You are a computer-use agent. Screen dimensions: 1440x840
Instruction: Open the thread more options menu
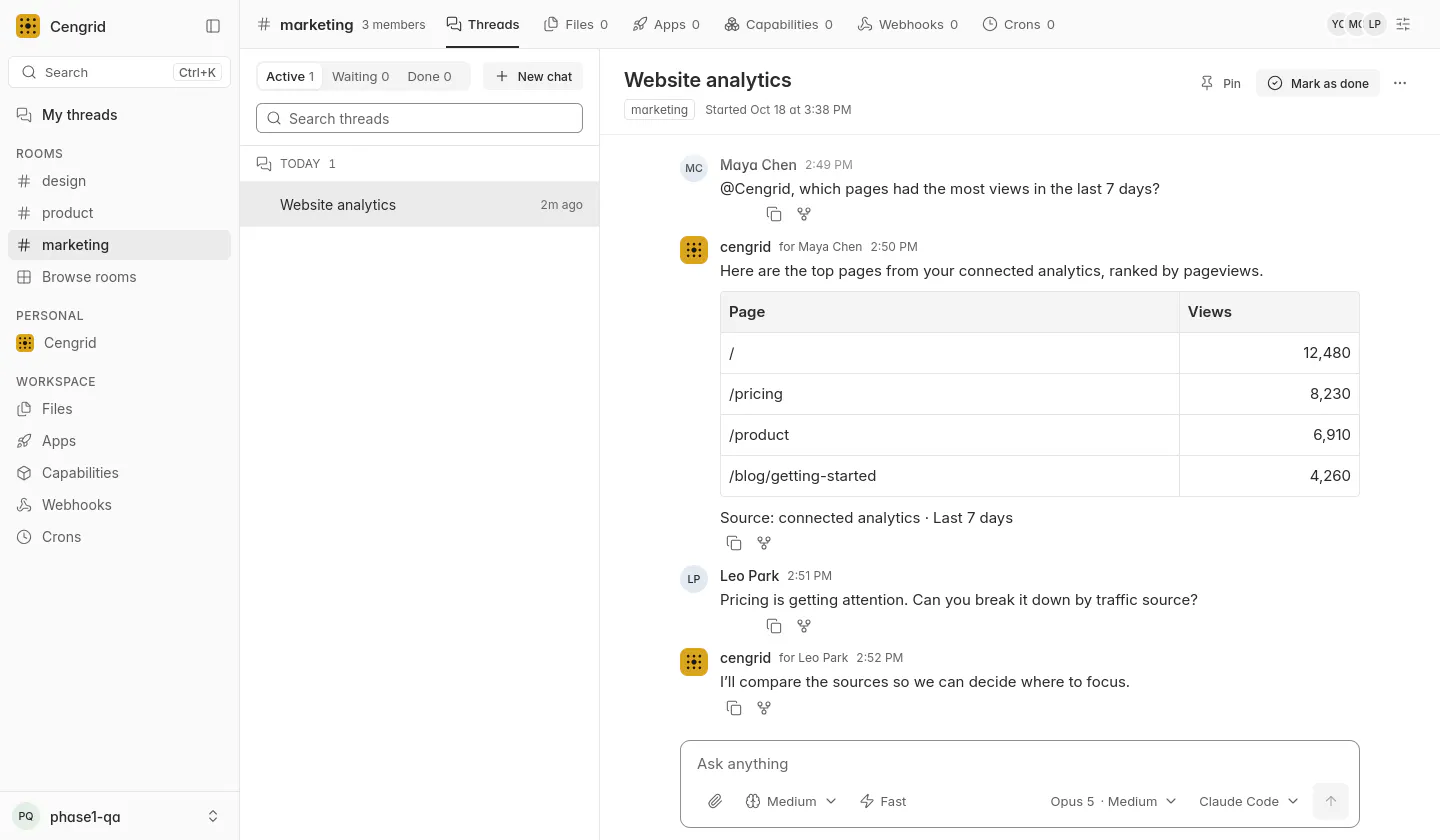coord(1400,83)
